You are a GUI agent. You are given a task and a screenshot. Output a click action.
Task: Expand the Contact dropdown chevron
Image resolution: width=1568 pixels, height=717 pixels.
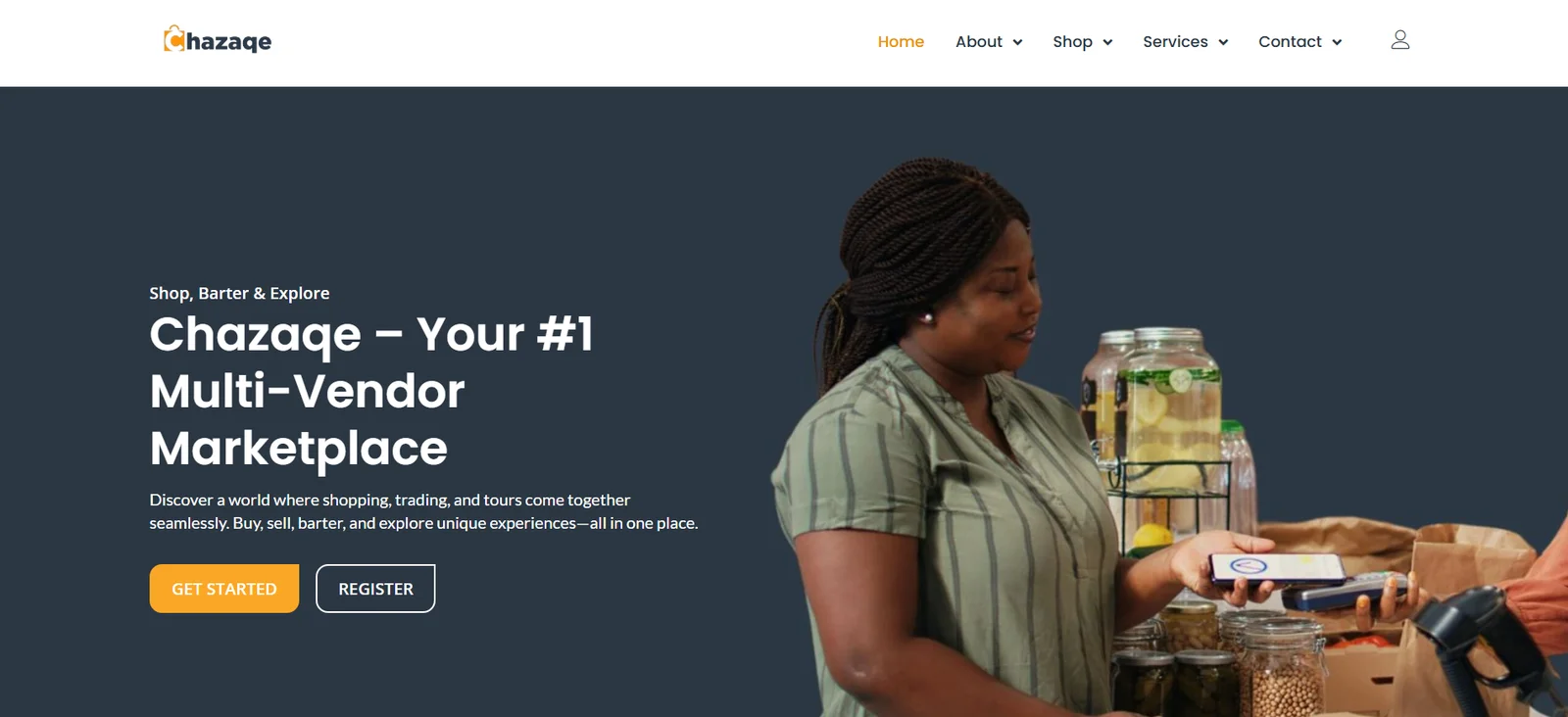coord(1337,42)
